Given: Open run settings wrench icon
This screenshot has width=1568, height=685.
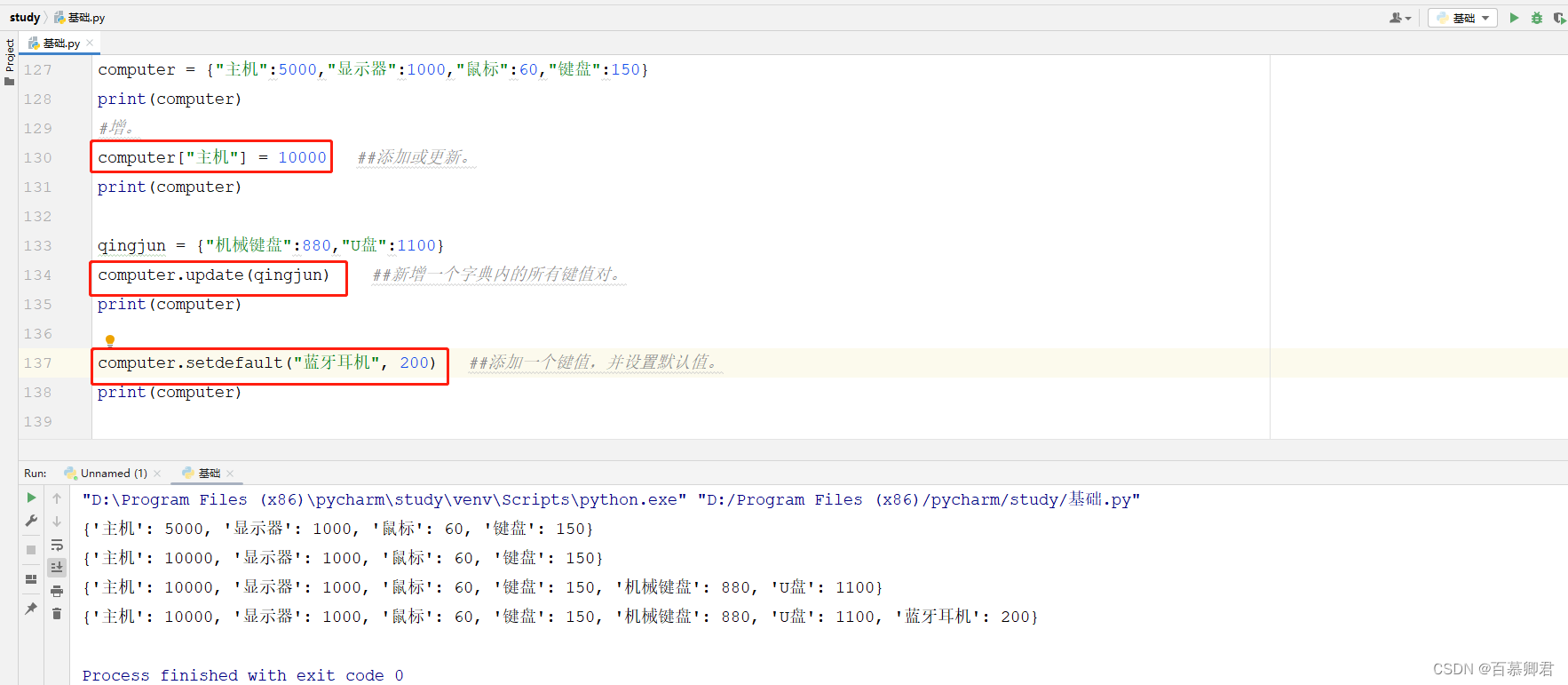Looking at the screenshot, I should 31,521.
